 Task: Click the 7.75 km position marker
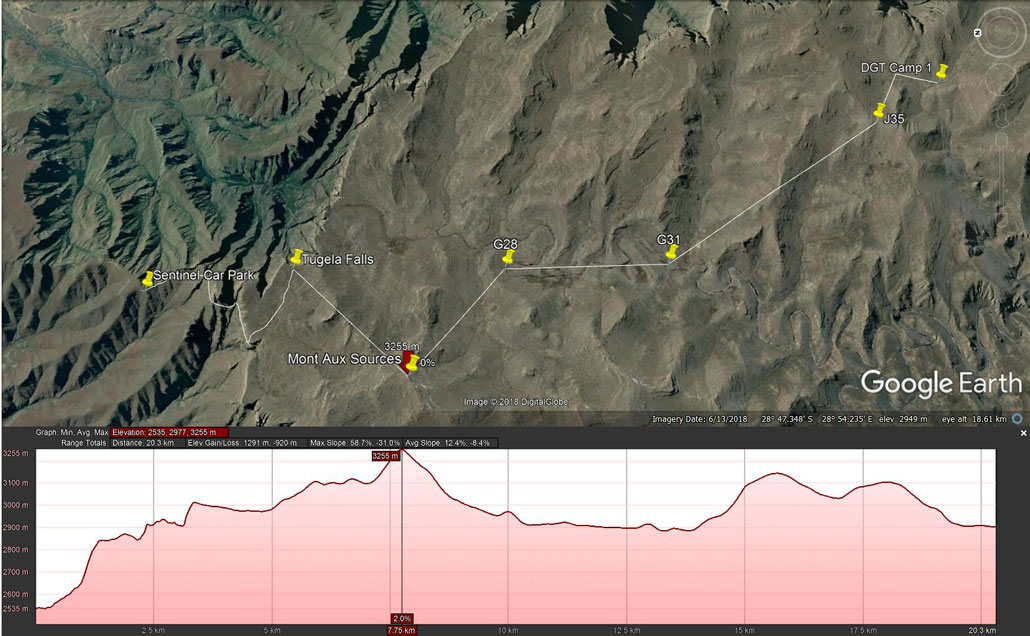pos(402,630)
